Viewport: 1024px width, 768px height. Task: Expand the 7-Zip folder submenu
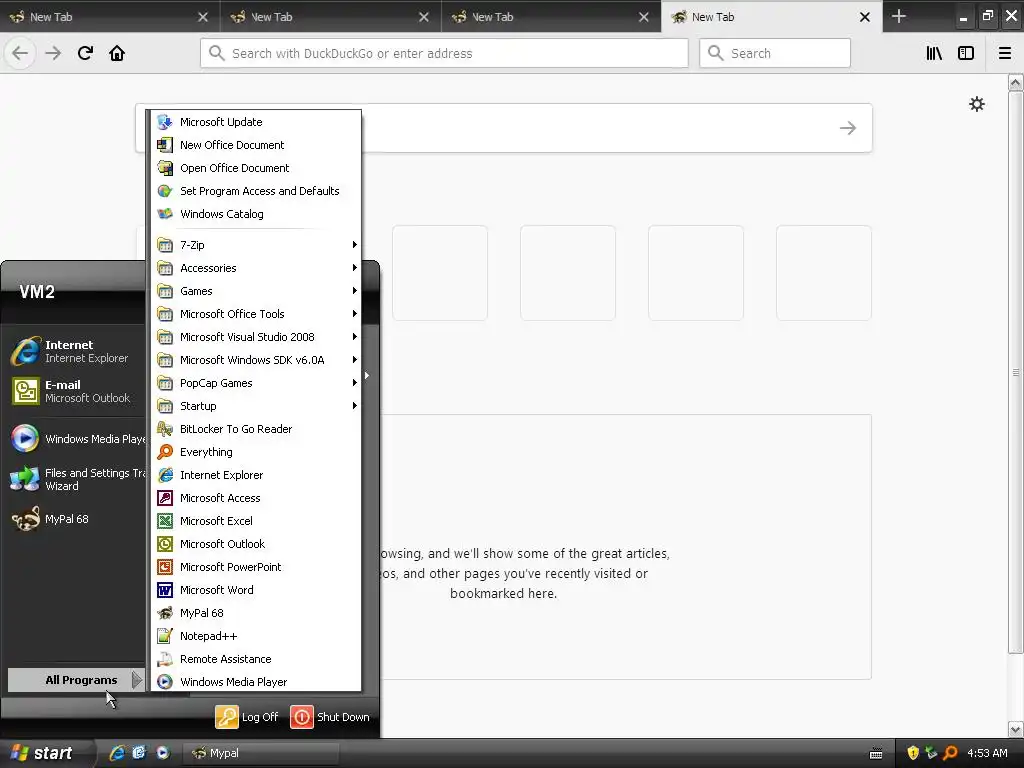256,245
